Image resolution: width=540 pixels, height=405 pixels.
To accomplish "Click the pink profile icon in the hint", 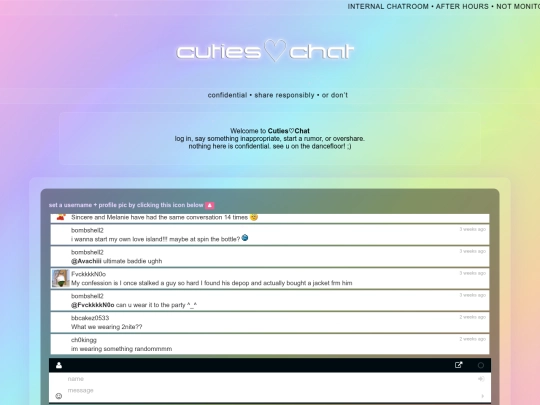I will click(x=210, y=205).
